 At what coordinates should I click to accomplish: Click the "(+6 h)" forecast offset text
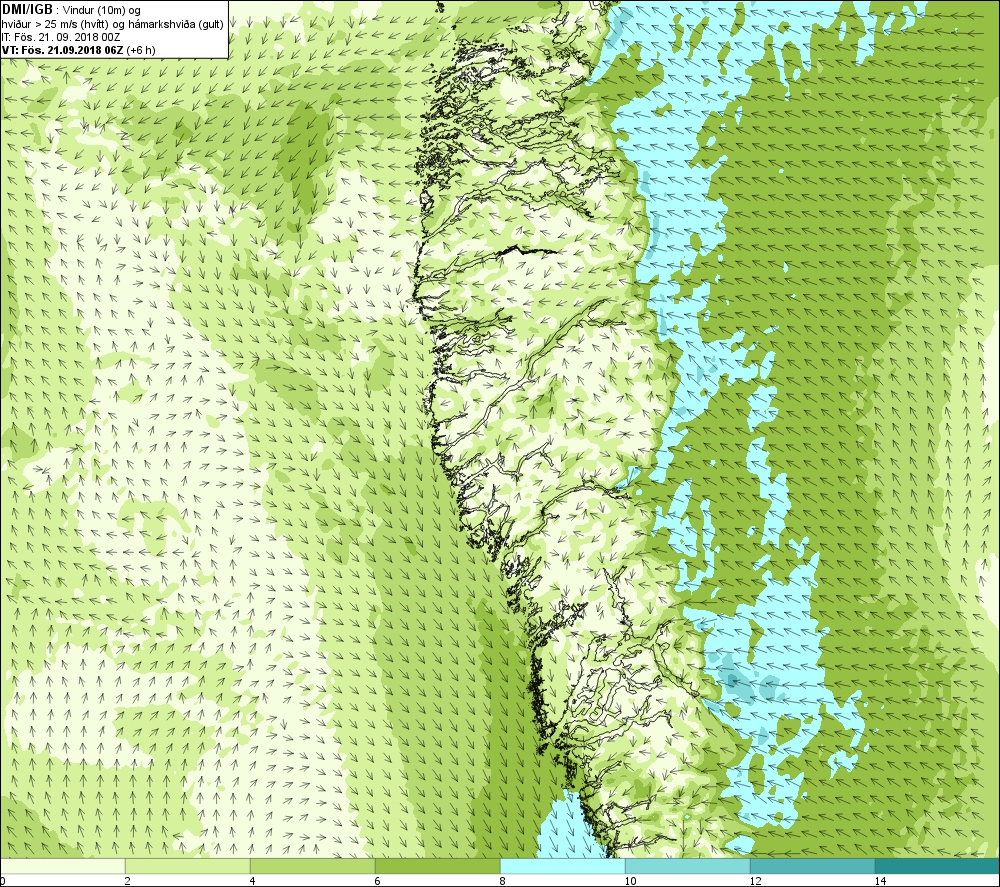click(141, 50)
